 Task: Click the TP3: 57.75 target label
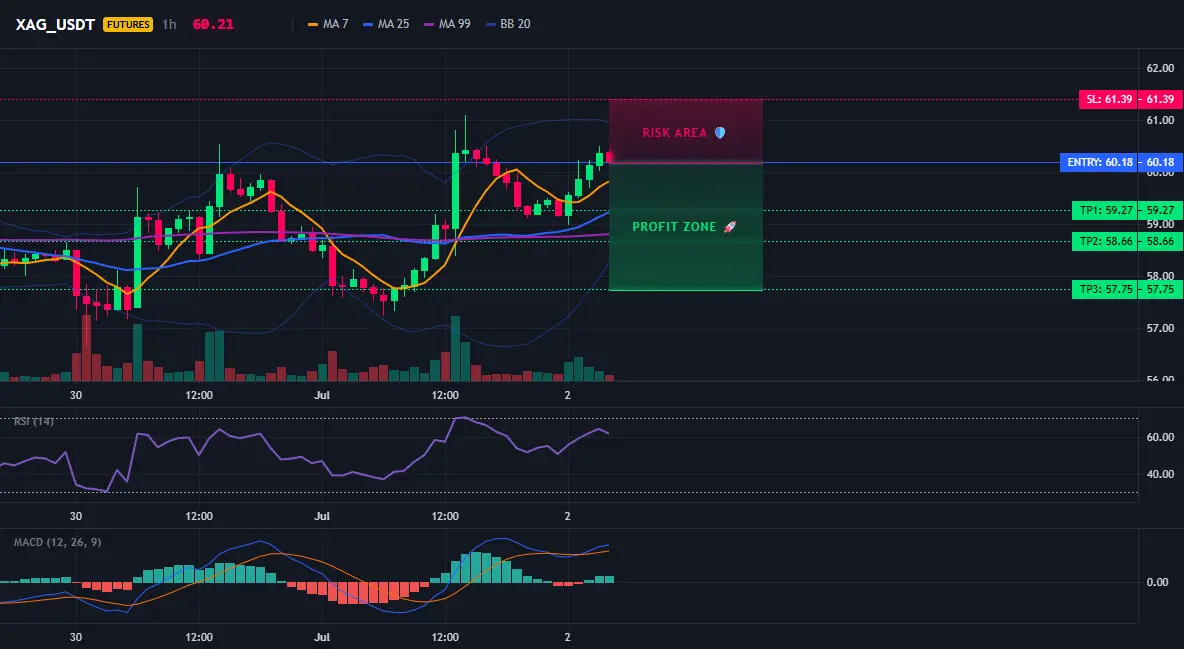pyautogui.click(x=1105, y=289)
